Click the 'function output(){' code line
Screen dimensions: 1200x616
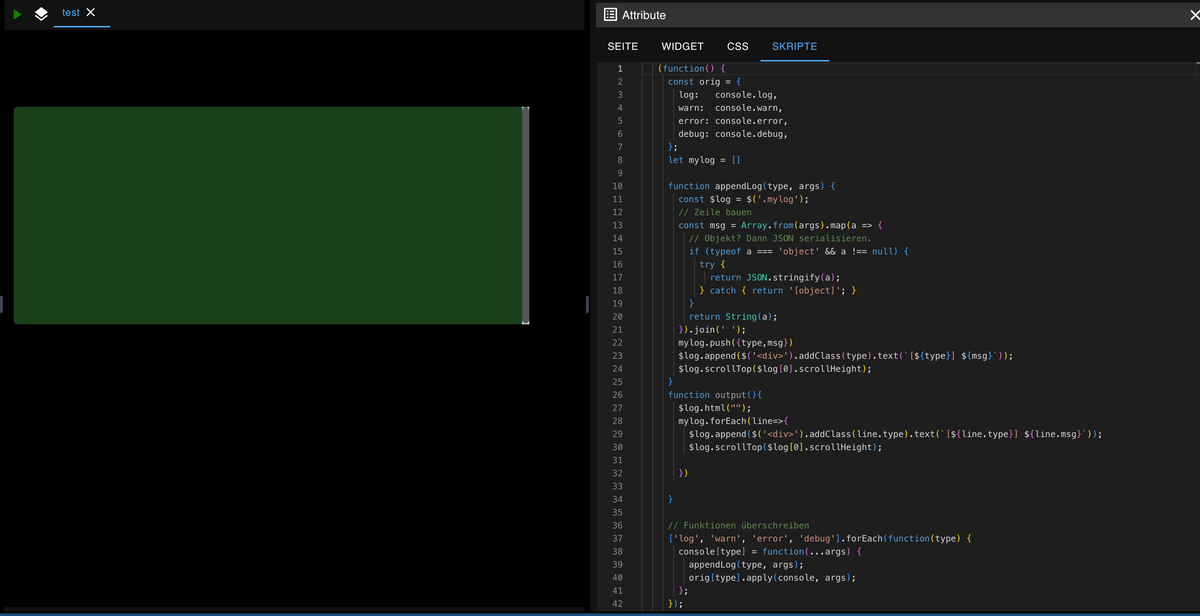pyautogui.click(x=715, y=395)
